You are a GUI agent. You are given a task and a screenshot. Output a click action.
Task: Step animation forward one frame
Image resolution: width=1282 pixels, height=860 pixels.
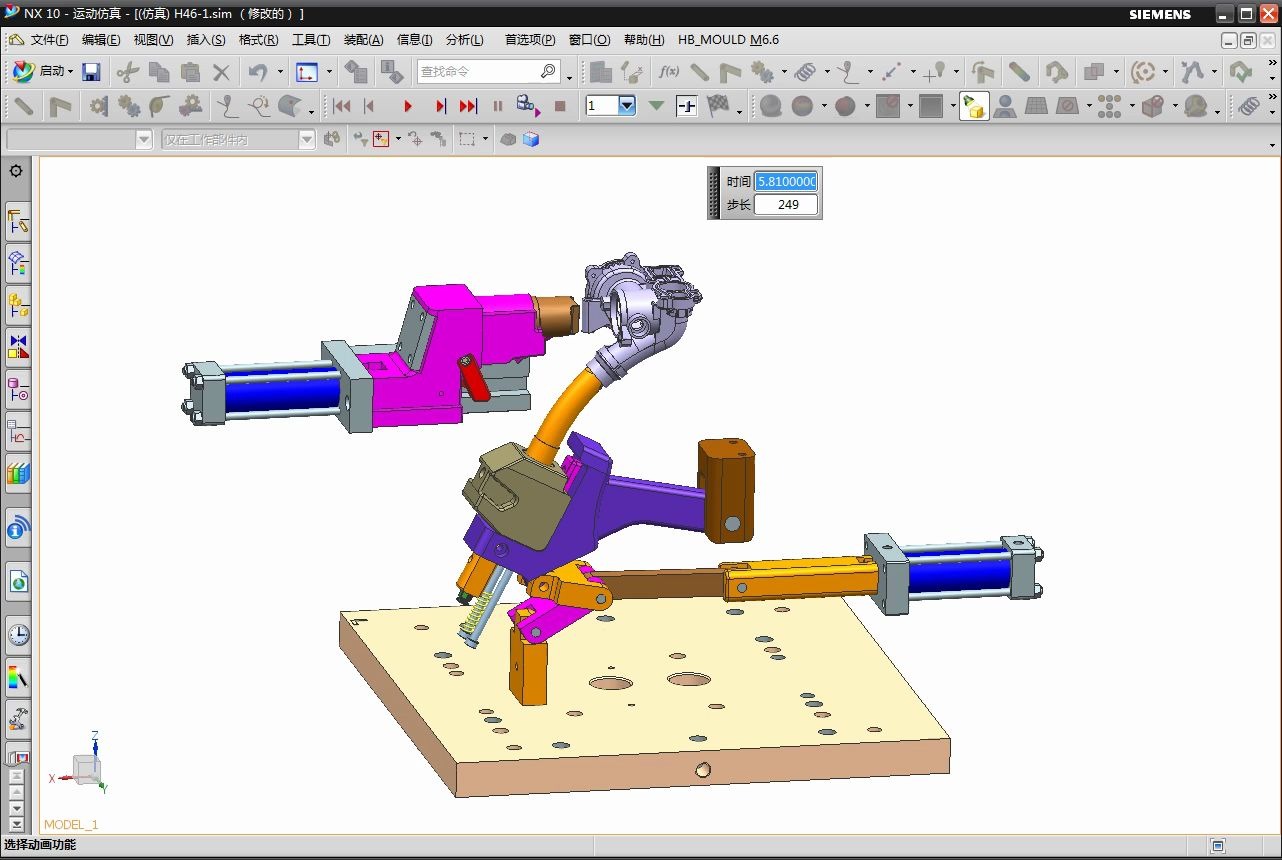point(440,106)
